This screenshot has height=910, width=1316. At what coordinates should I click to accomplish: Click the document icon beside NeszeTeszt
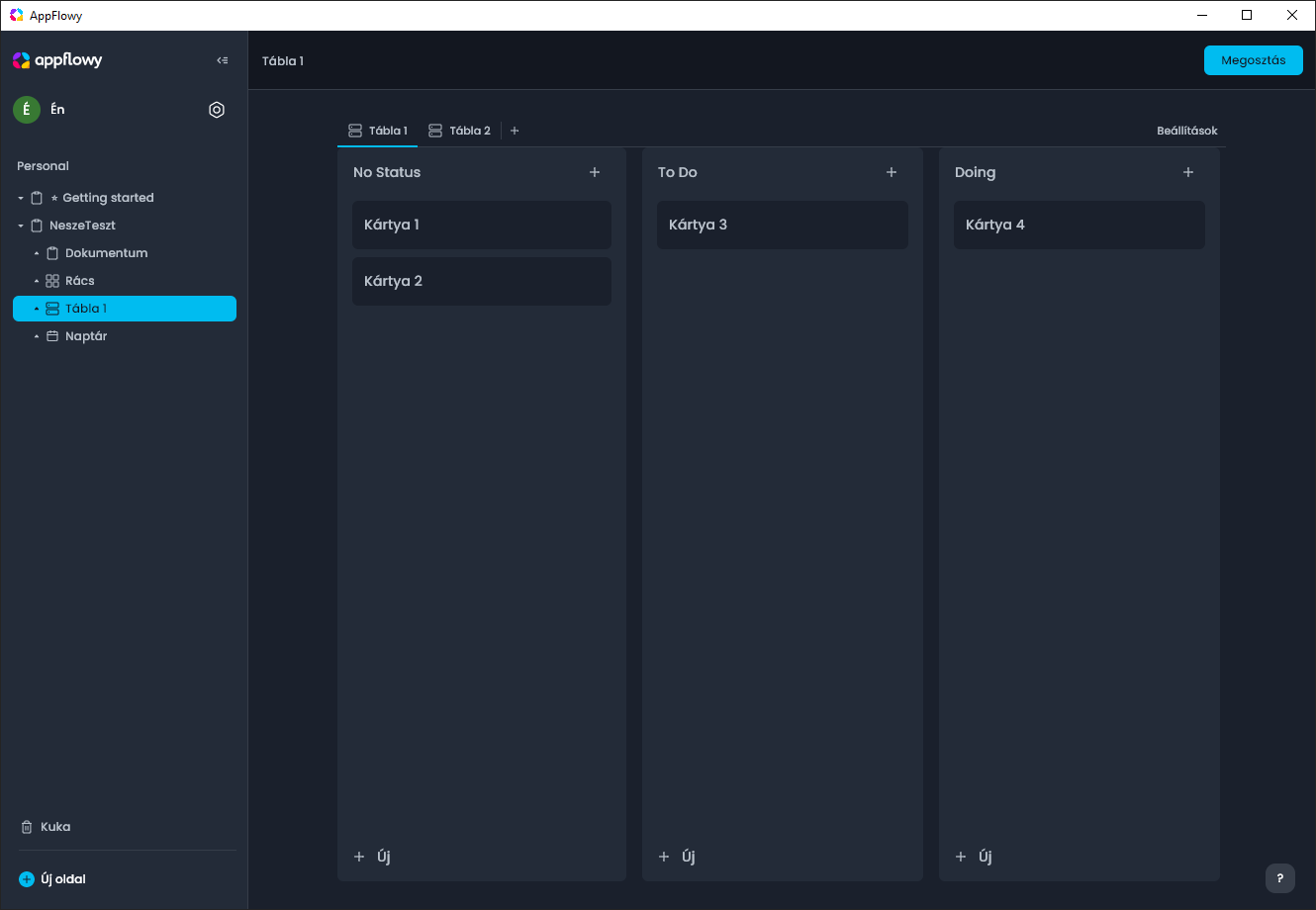(x=38, y=226)
